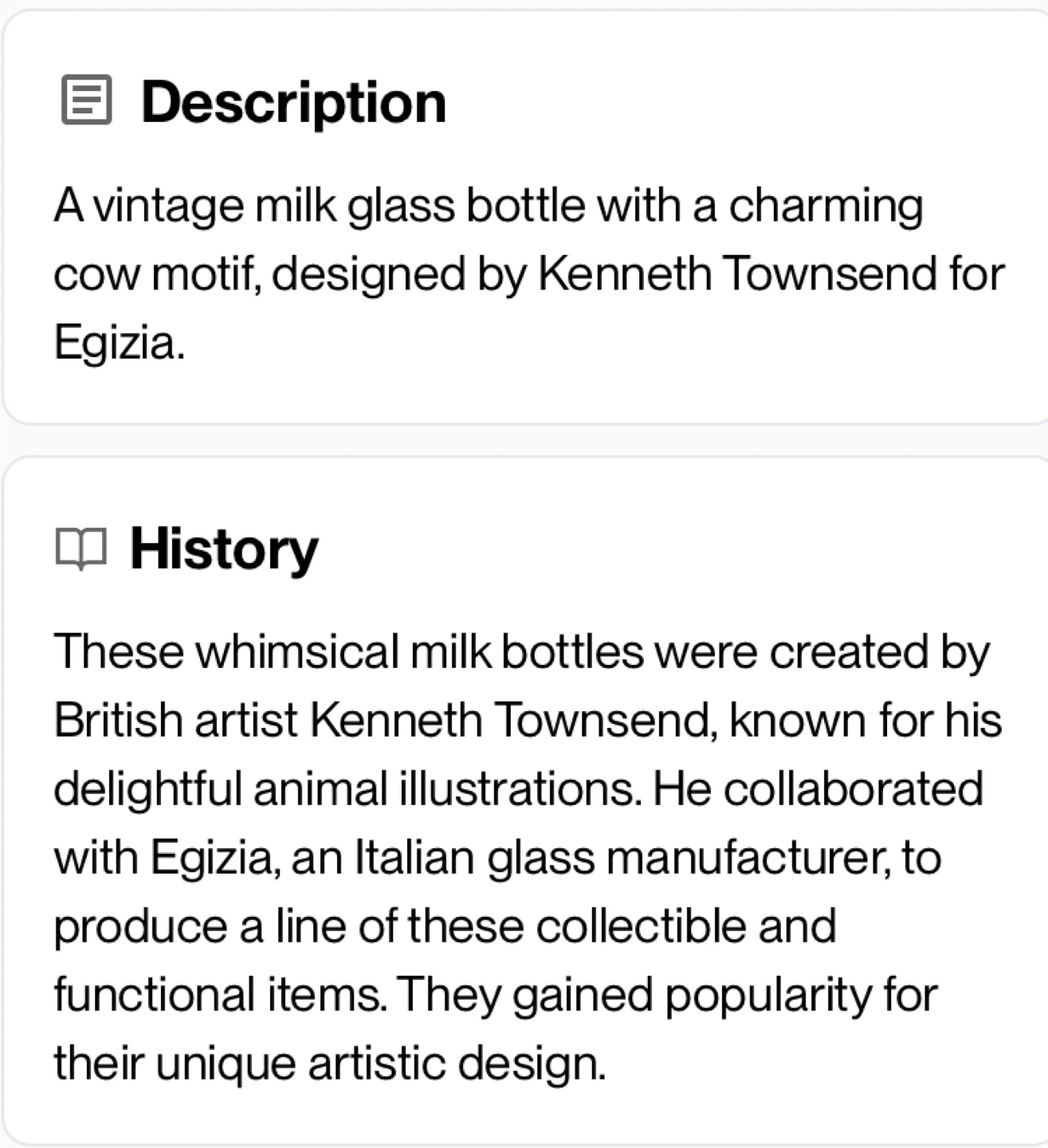Click "He collaborated" in the History text
The height and width of the screenshot is (1148, 1048).
[818, 789]
